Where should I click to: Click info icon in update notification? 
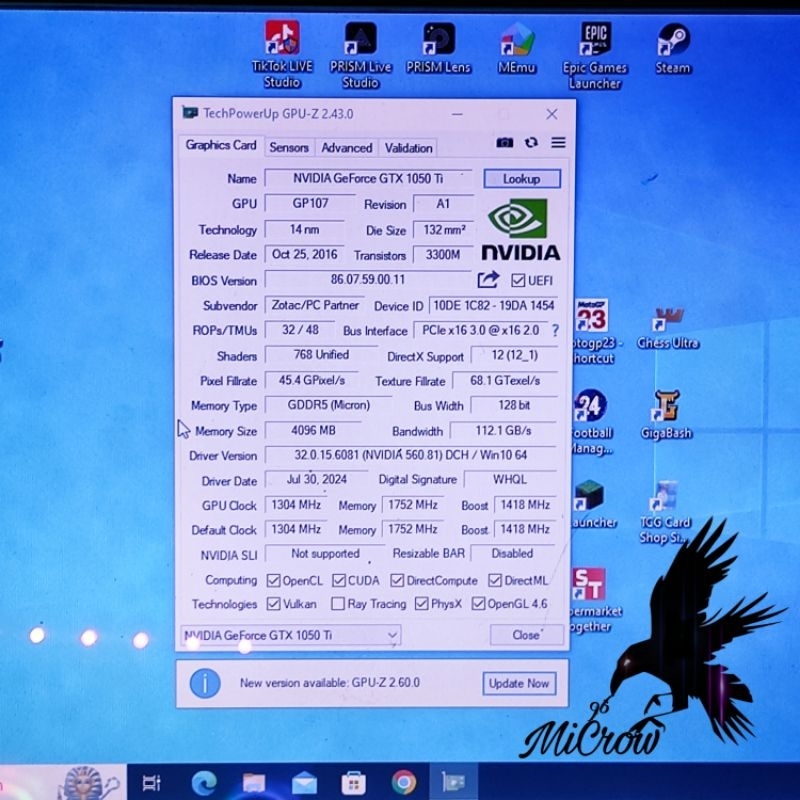[205, 683]
